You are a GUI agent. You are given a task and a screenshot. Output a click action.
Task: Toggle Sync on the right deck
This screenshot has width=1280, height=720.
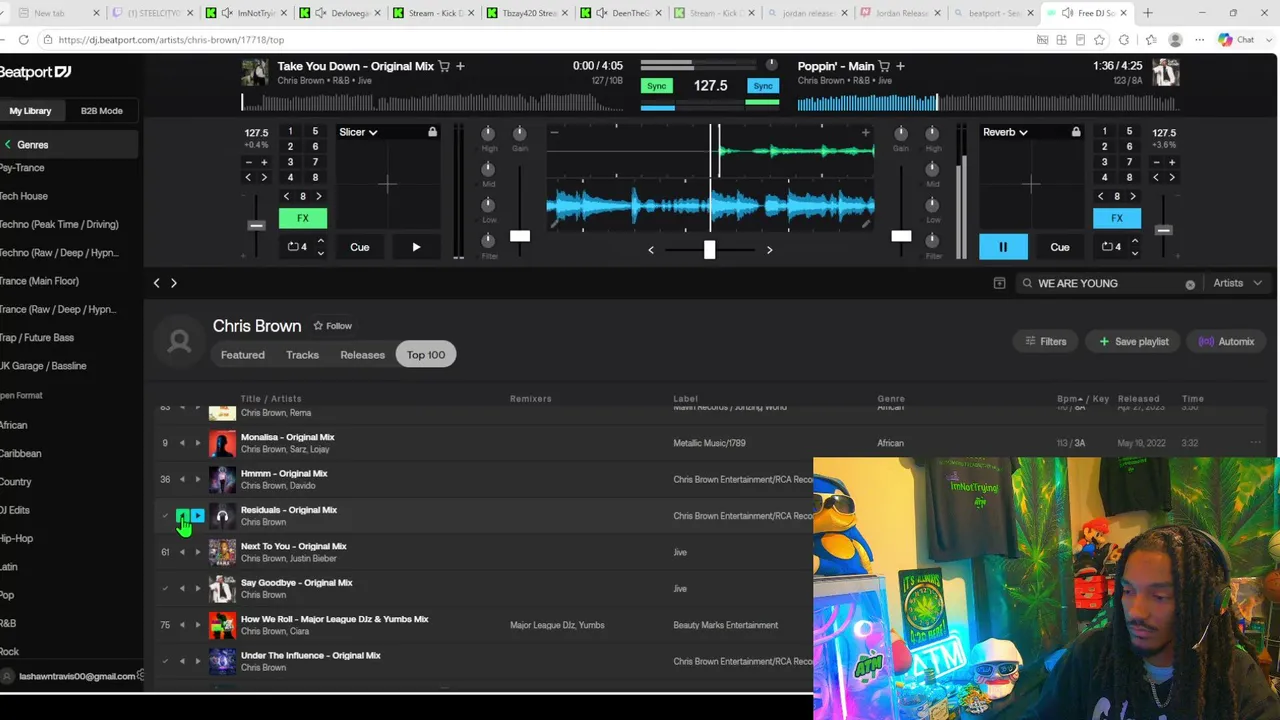(763, 86)
